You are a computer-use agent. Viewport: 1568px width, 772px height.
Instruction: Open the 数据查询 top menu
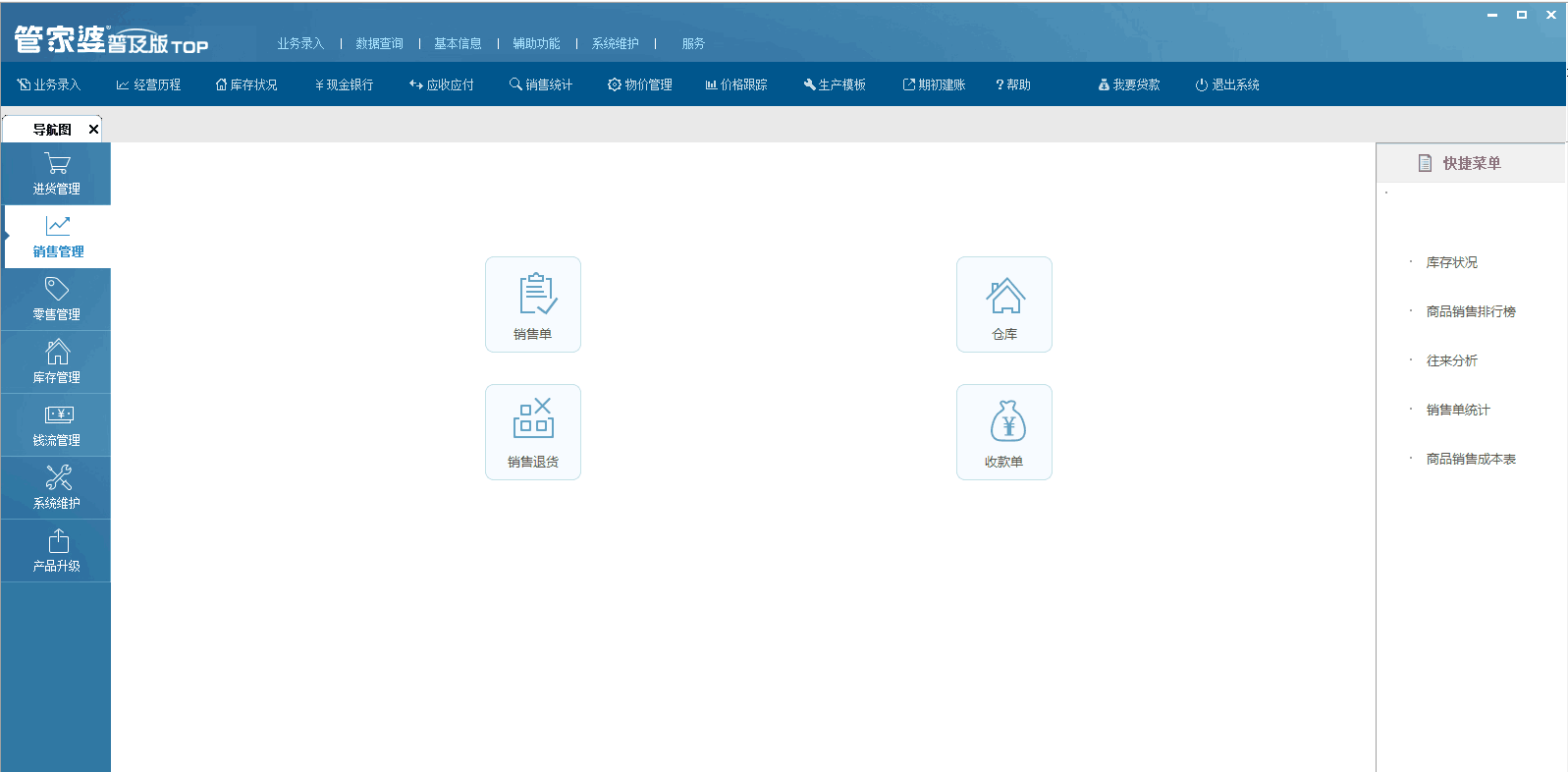click(x=379, y=43)
